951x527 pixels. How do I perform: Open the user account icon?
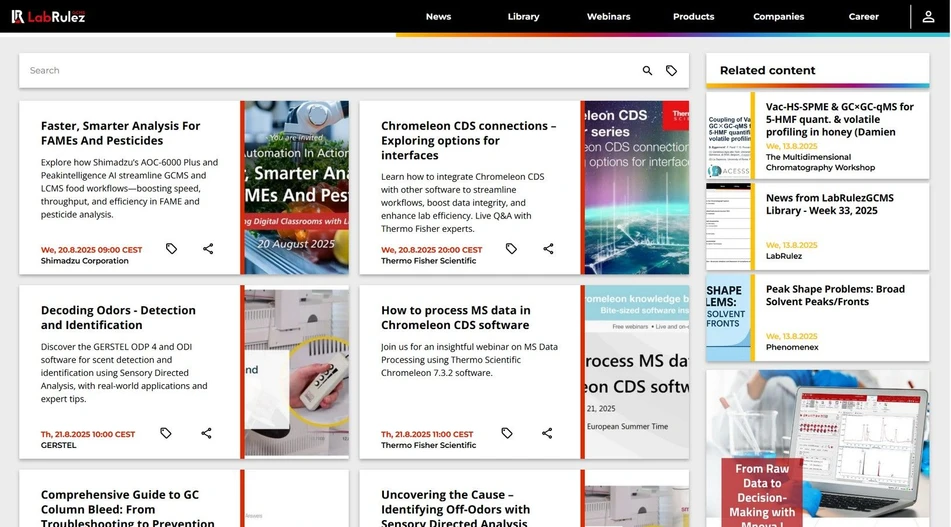[929, 17]
